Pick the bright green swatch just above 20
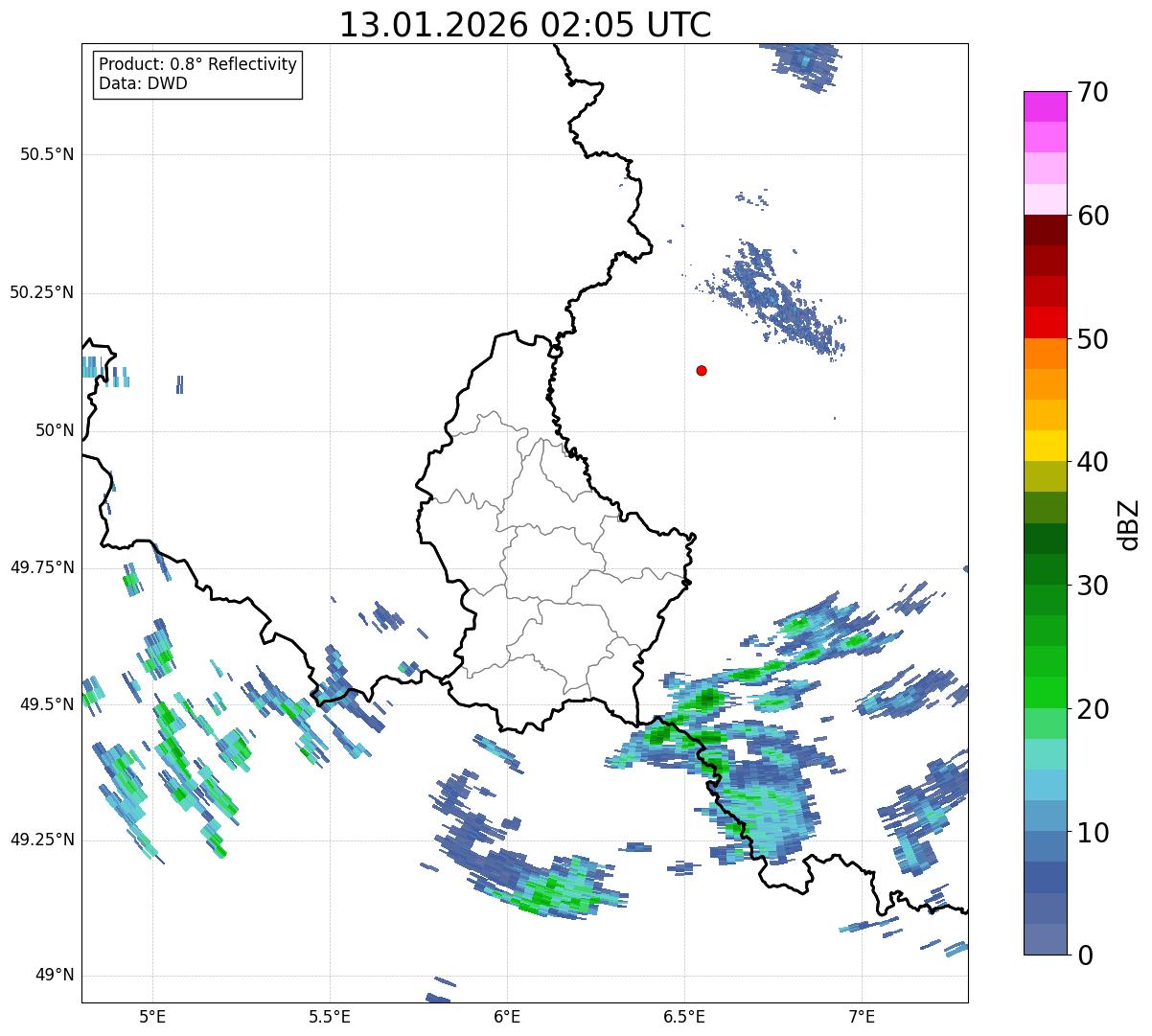The image size is (1152, 1036). pos(1045,693)
